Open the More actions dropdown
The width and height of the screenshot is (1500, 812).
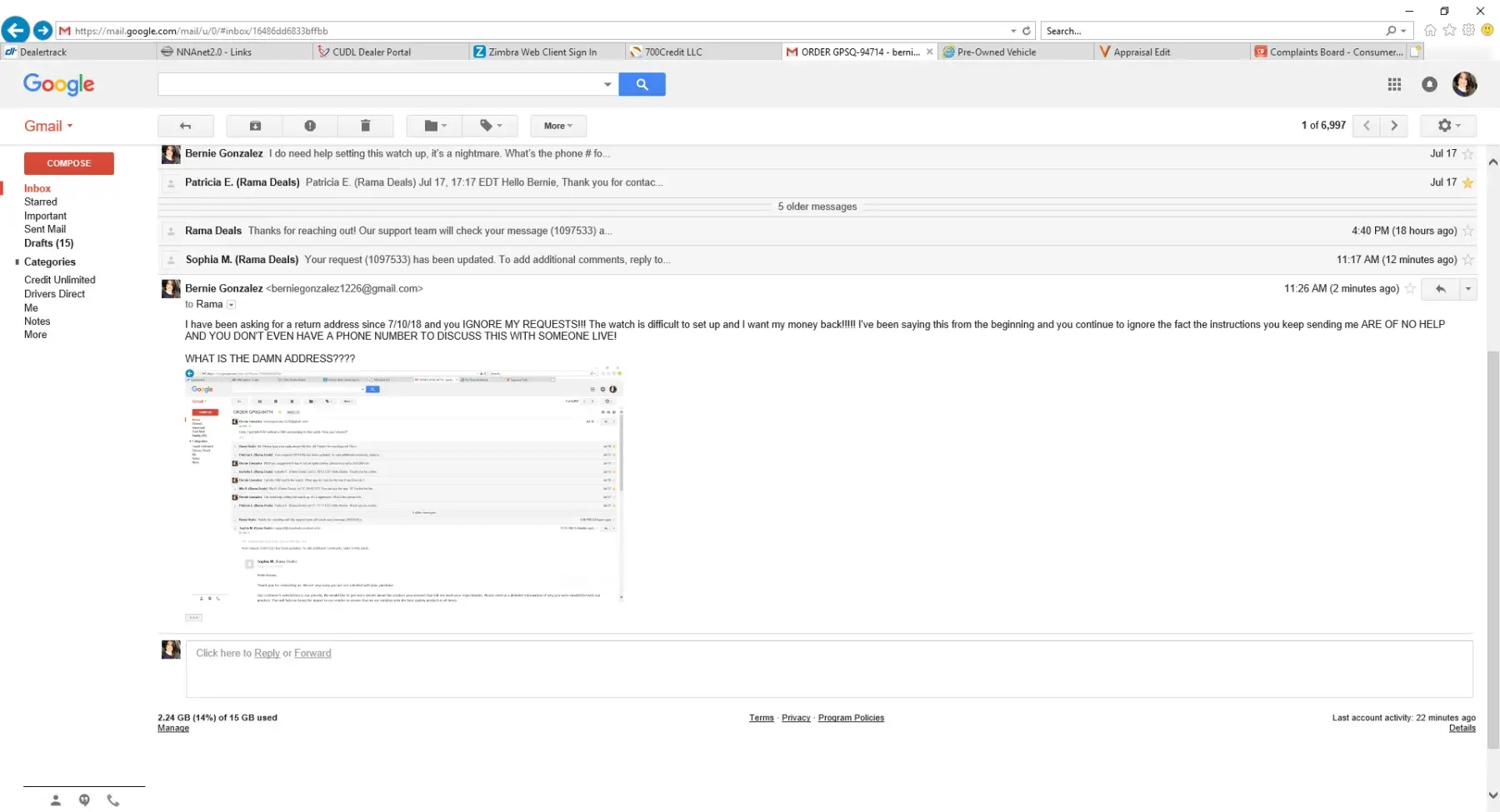[x=558, y=126]
